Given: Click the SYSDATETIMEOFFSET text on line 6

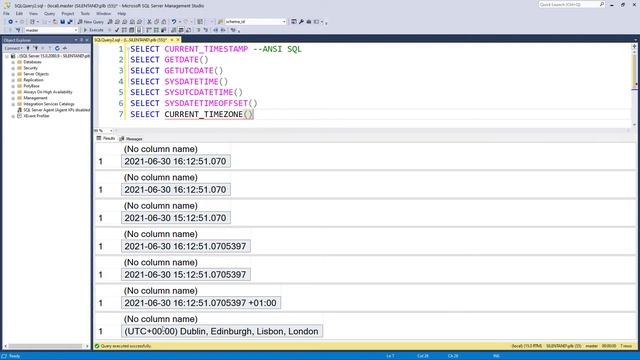Looking at the screenshot, I should click(x=206, y=103).
